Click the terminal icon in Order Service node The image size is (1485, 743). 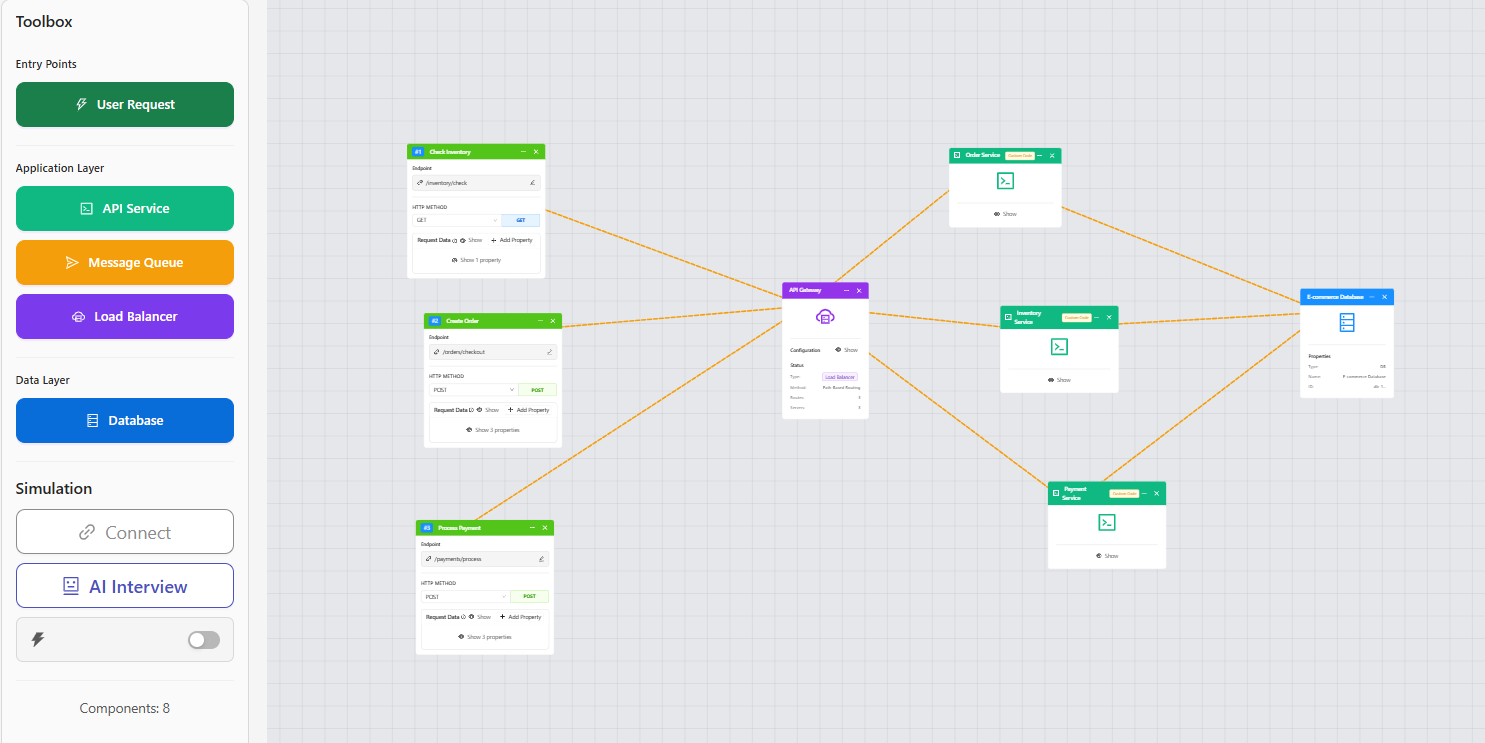click(x=1005, y=180)
